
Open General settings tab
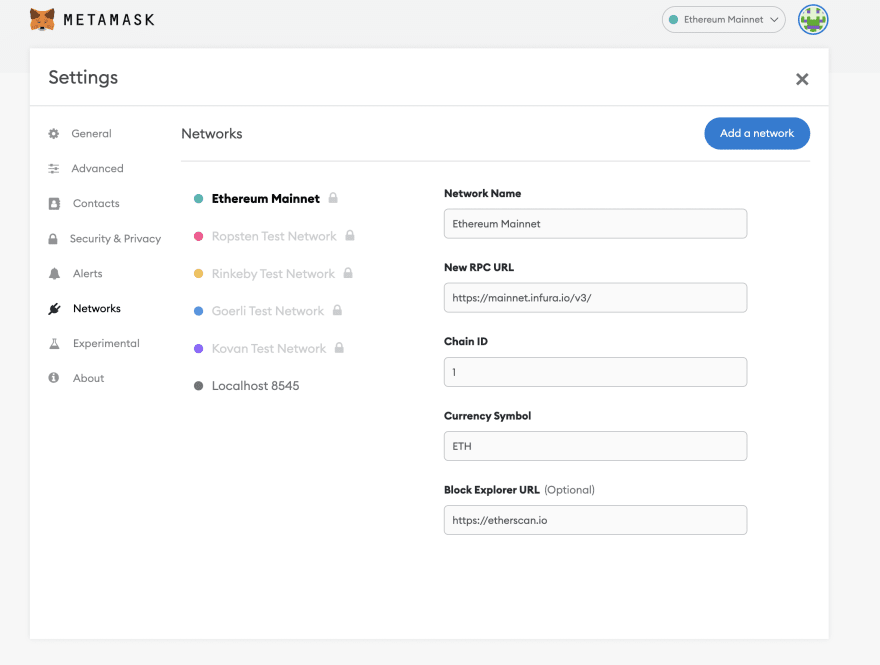click(91, 134)
